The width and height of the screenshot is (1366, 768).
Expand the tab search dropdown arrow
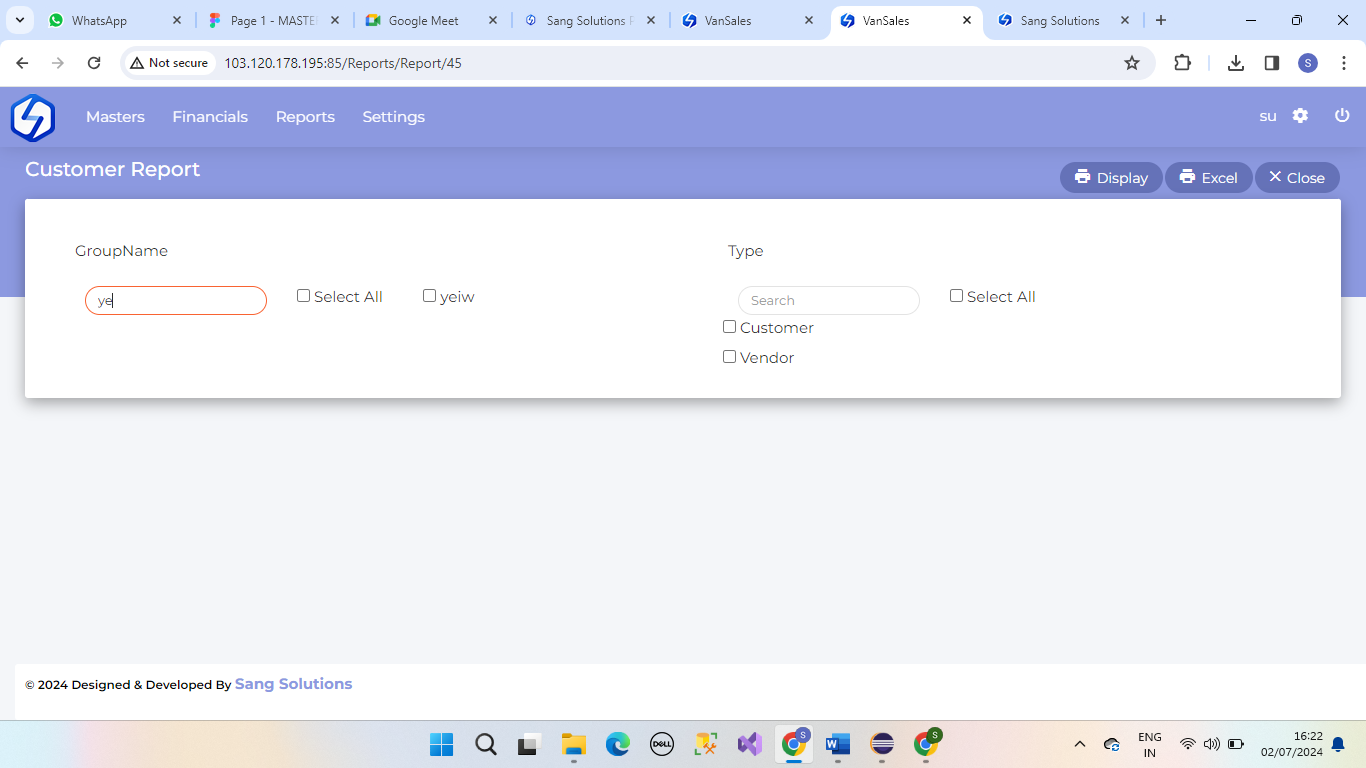coord(20,20)
